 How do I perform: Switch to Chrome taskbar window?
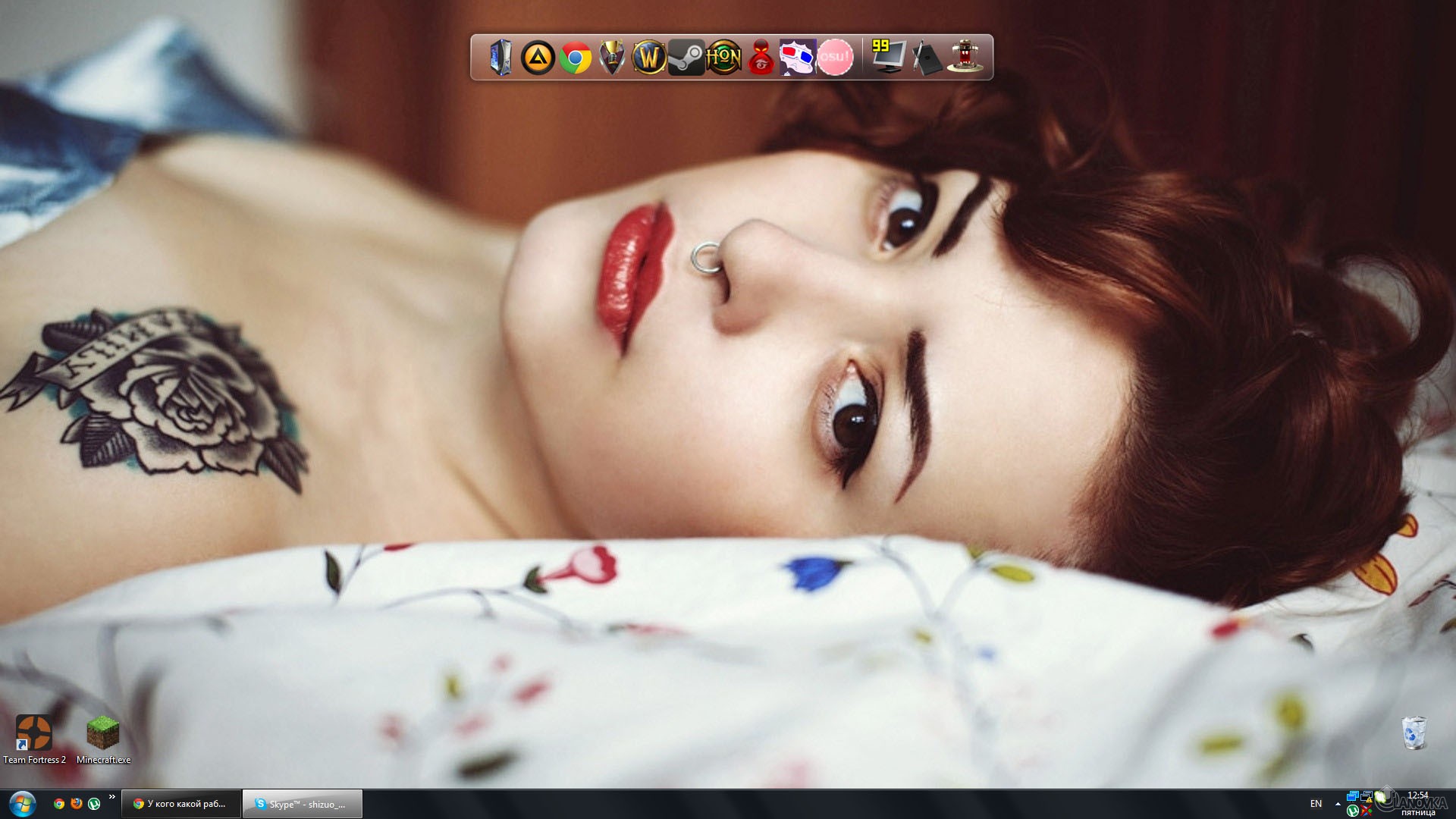(181, 804)
